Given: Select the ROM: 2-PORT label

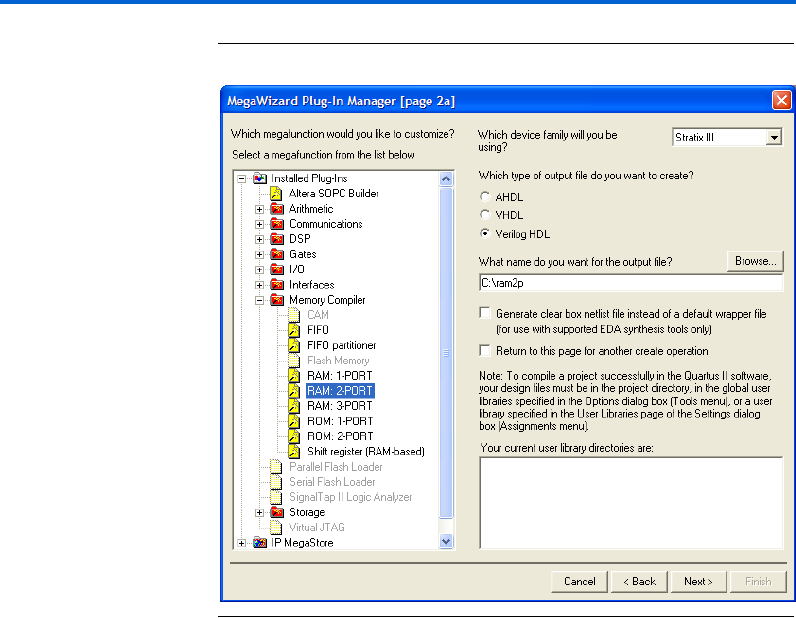Looking at the screenshot, I should coord(340,437).
